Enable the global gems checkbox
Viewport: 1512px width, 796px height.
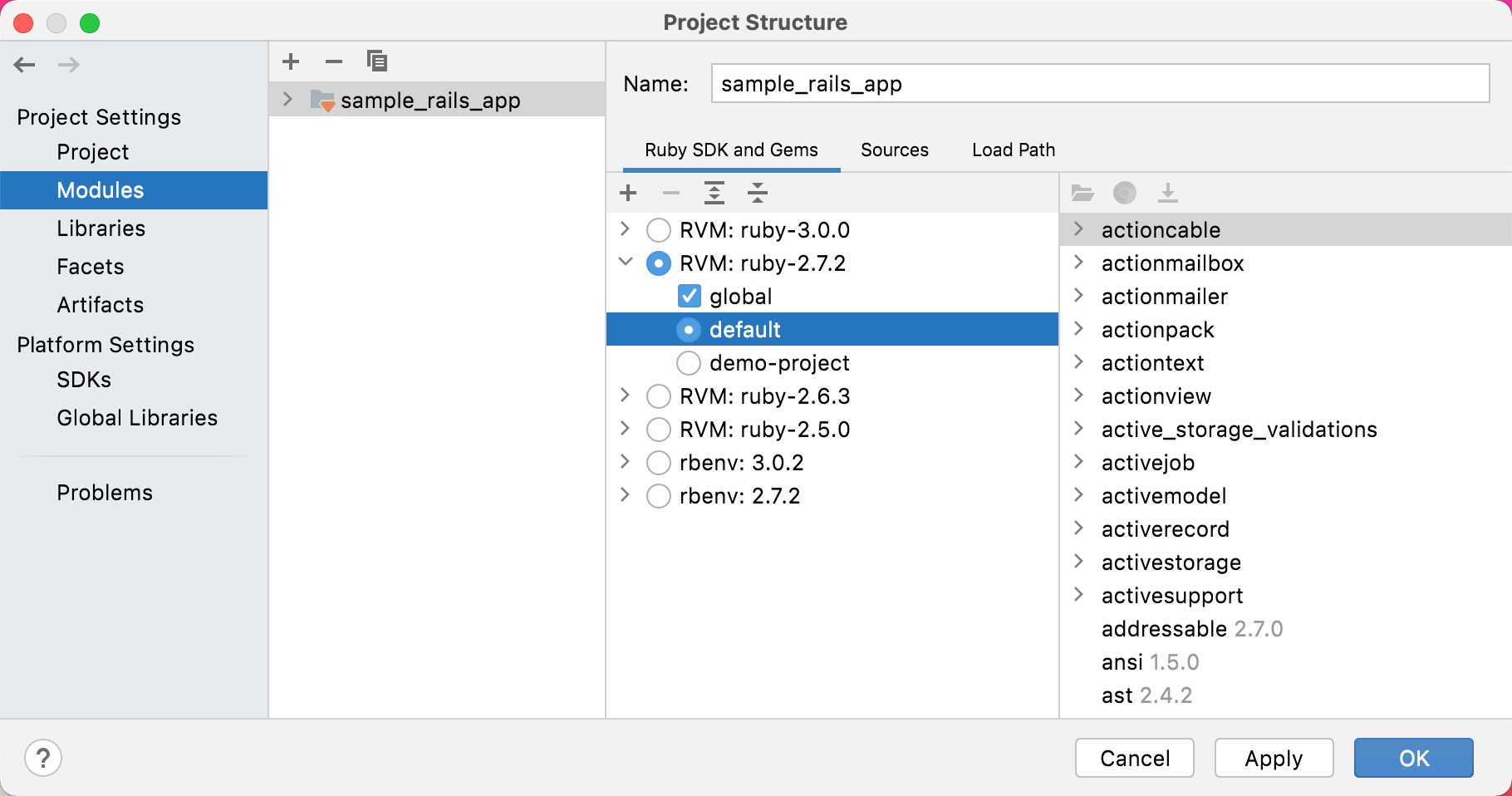click(689, 296)
